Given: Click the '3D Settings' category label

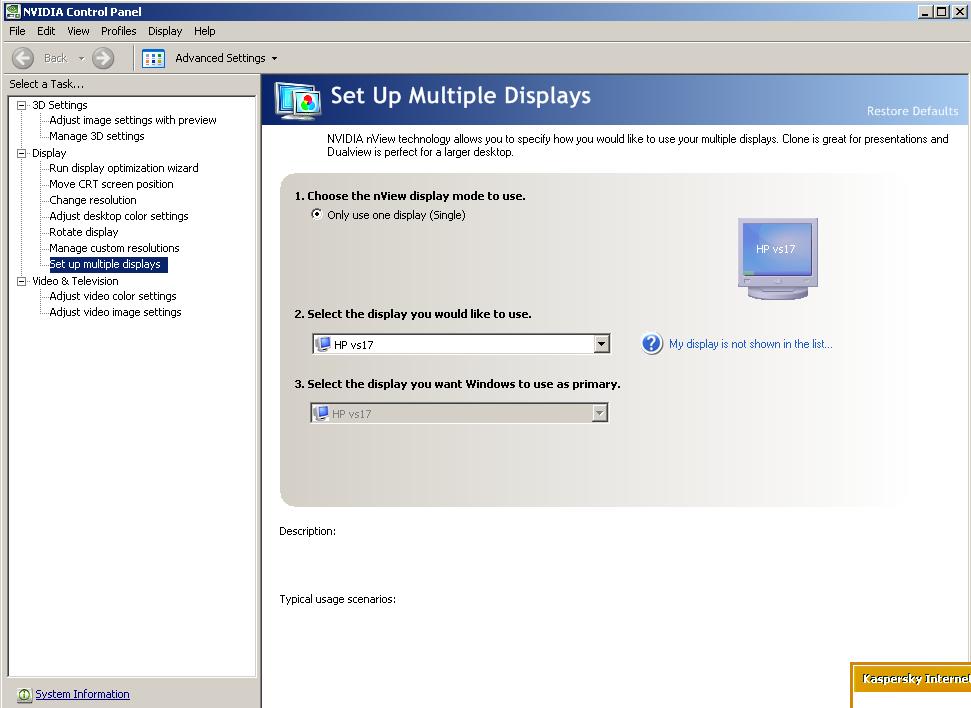Looking at the screenshot, I should [59, 105].
